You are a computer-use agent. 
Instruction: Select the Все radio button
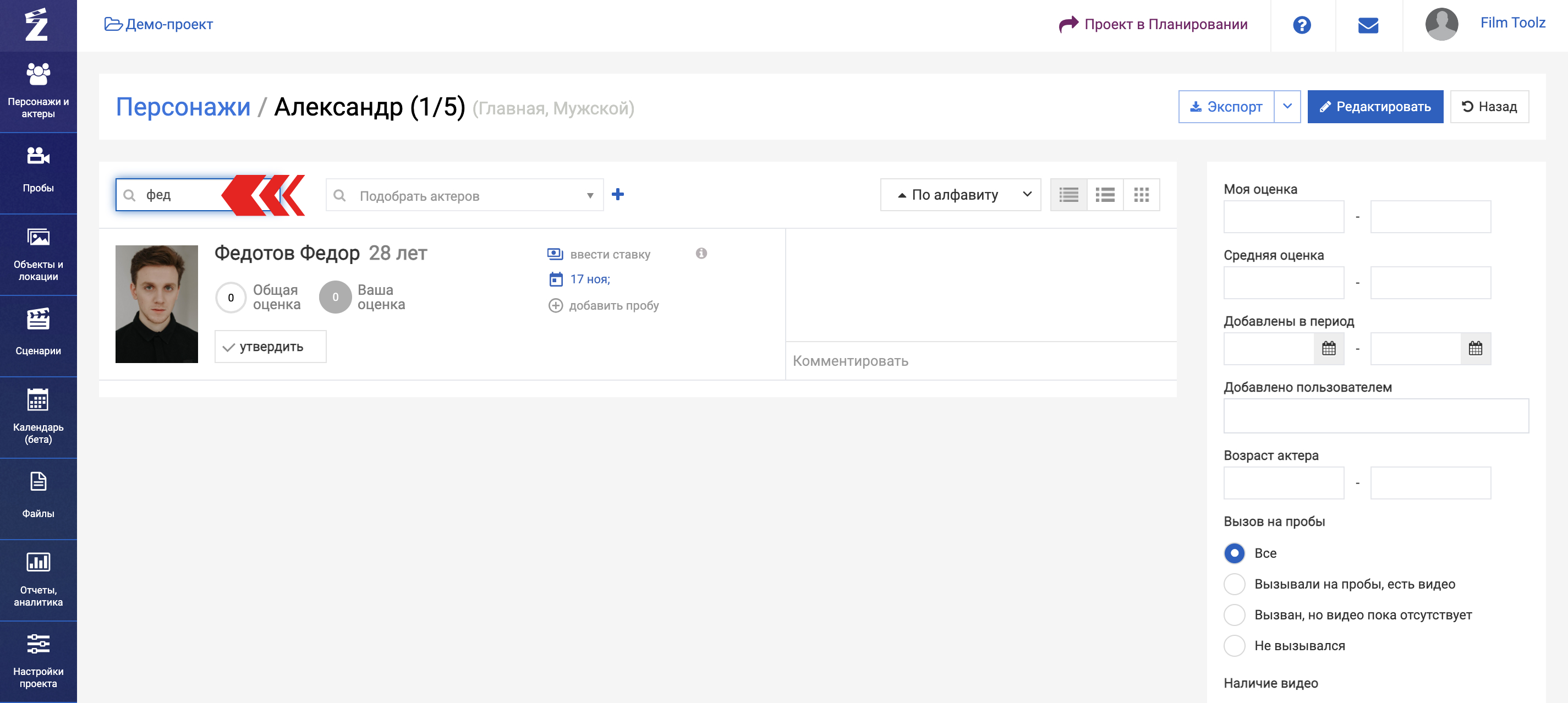(1234, 553)
